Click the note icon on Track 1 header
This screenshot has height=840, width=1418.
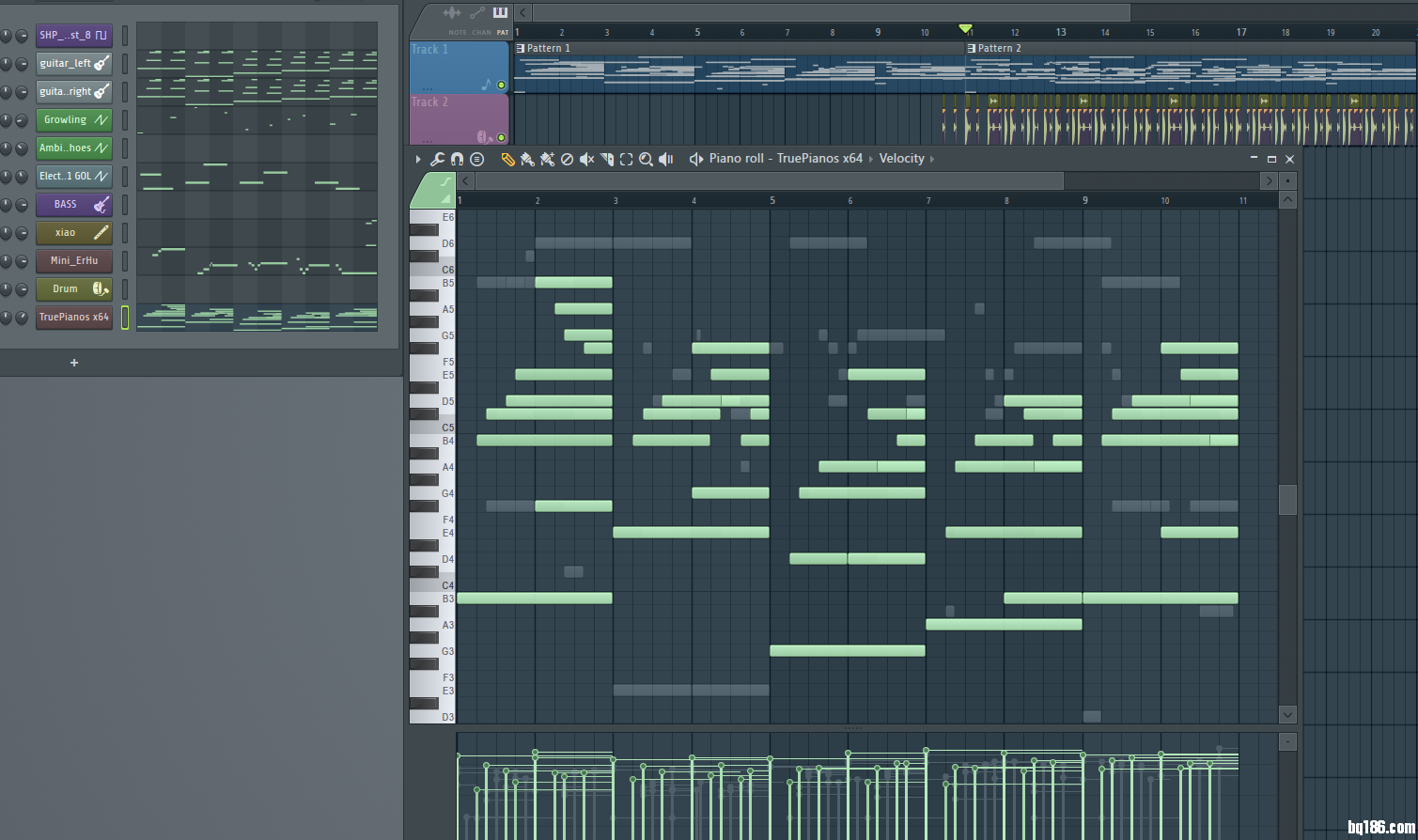click(x=486, y=85)
